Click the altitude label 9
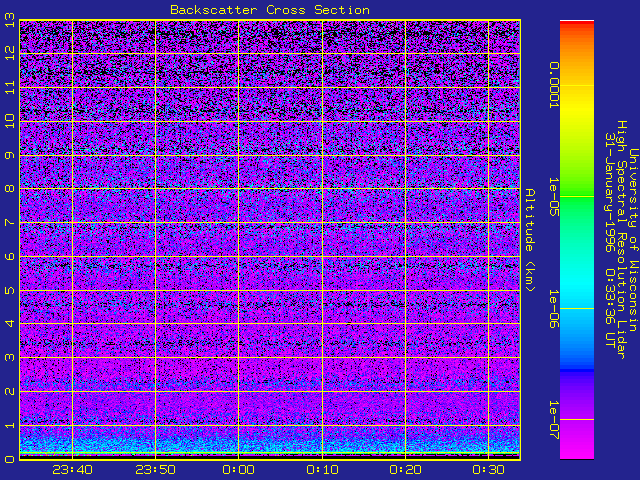The width and height of the screenshot is (640, 480). tap(10, 155)
